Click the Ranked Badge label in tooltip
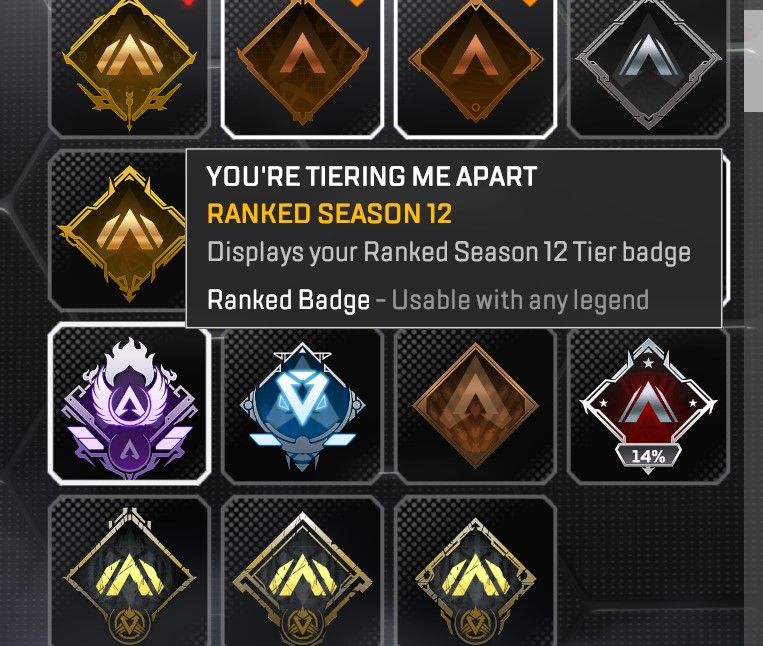This screenshot has width=763, height=646. click(288, 300)
